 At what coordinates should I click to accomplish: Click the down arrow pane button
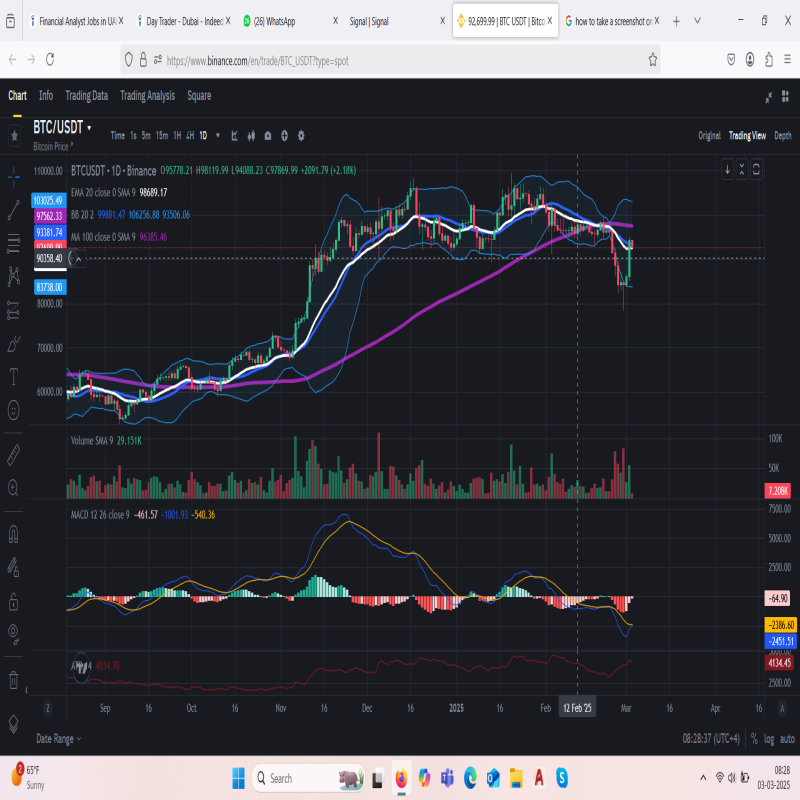[x=728, y=170]
